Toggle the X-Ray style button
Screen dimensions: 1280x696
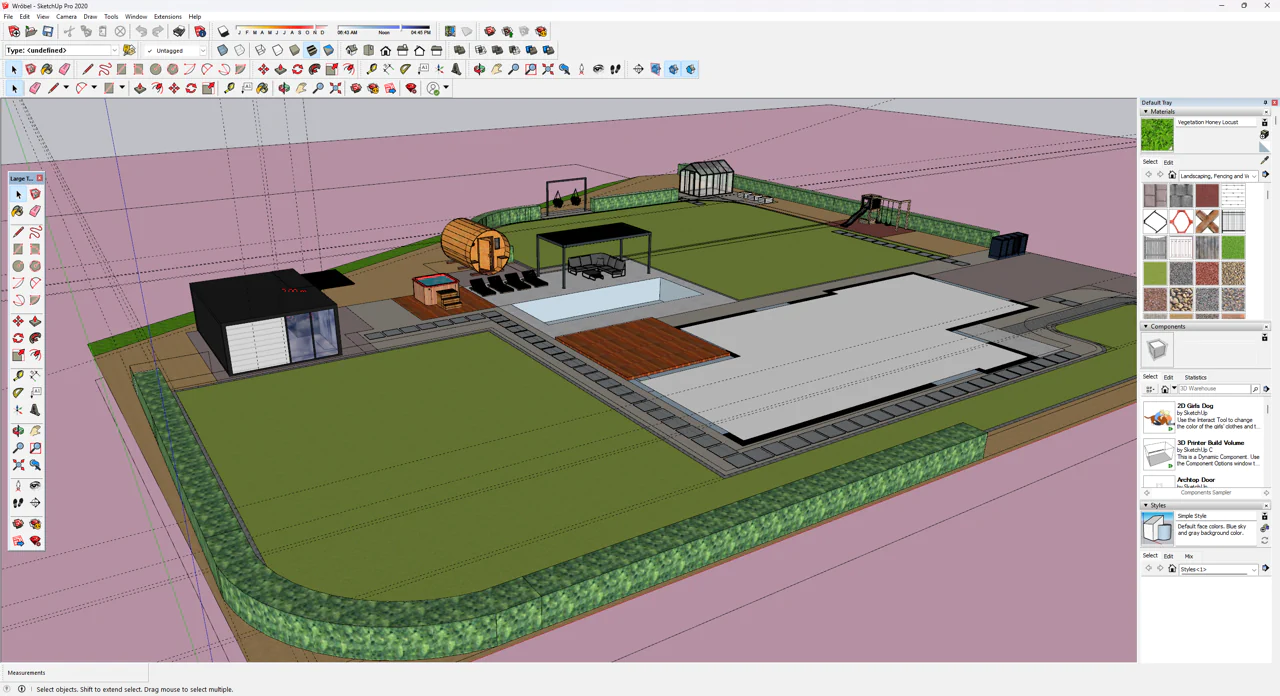point(222,50)
